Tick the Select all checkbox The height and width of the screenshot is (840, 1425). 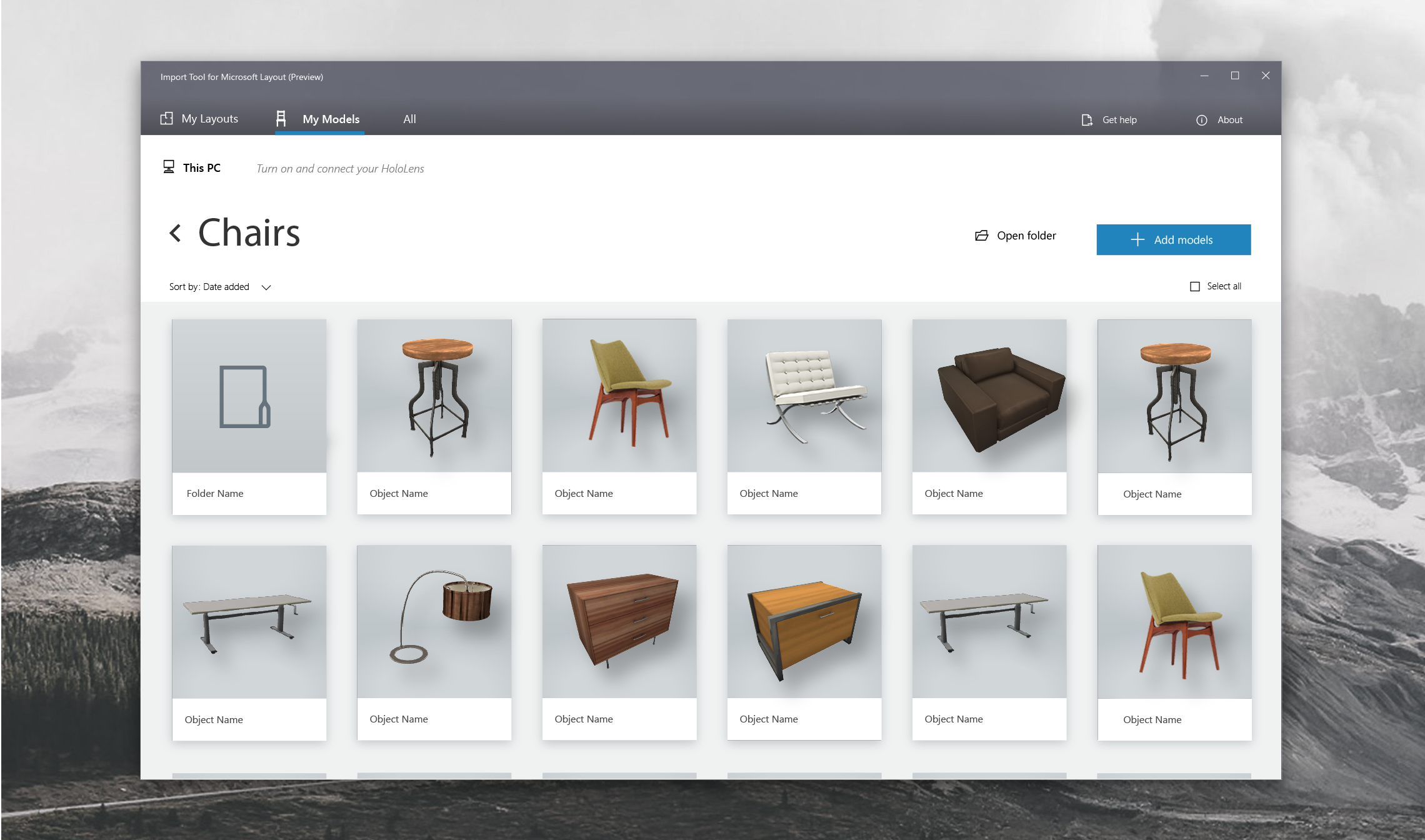[x=1194, y=286]
